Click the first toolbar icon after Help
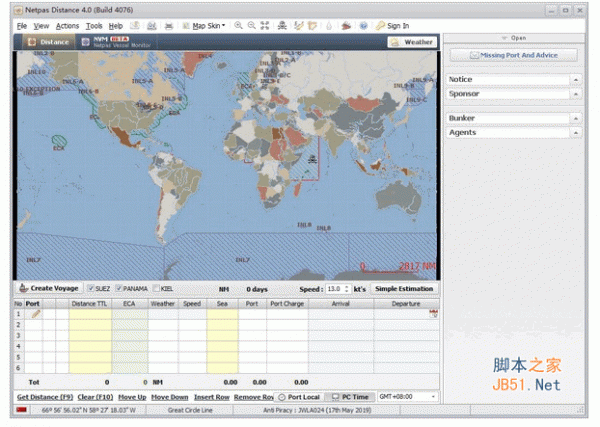 [135, 26]
